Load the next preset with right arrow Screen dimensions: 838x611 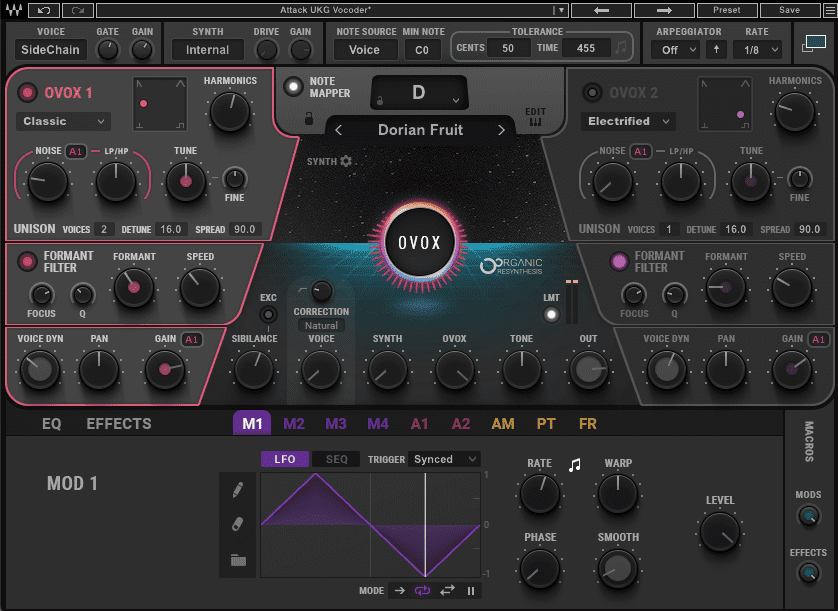point(664,10)
